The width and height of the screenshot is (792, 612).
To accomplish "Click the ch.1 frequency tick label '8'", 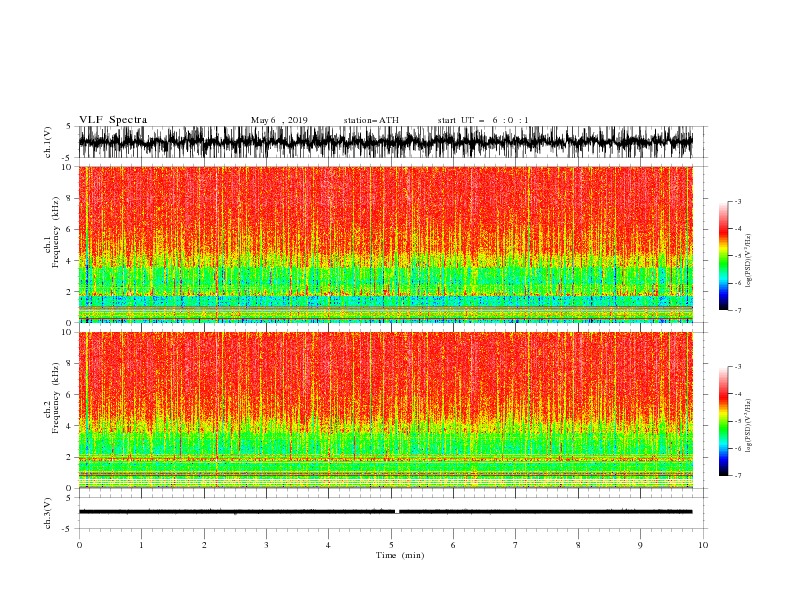I will click(x=69, y=198).
